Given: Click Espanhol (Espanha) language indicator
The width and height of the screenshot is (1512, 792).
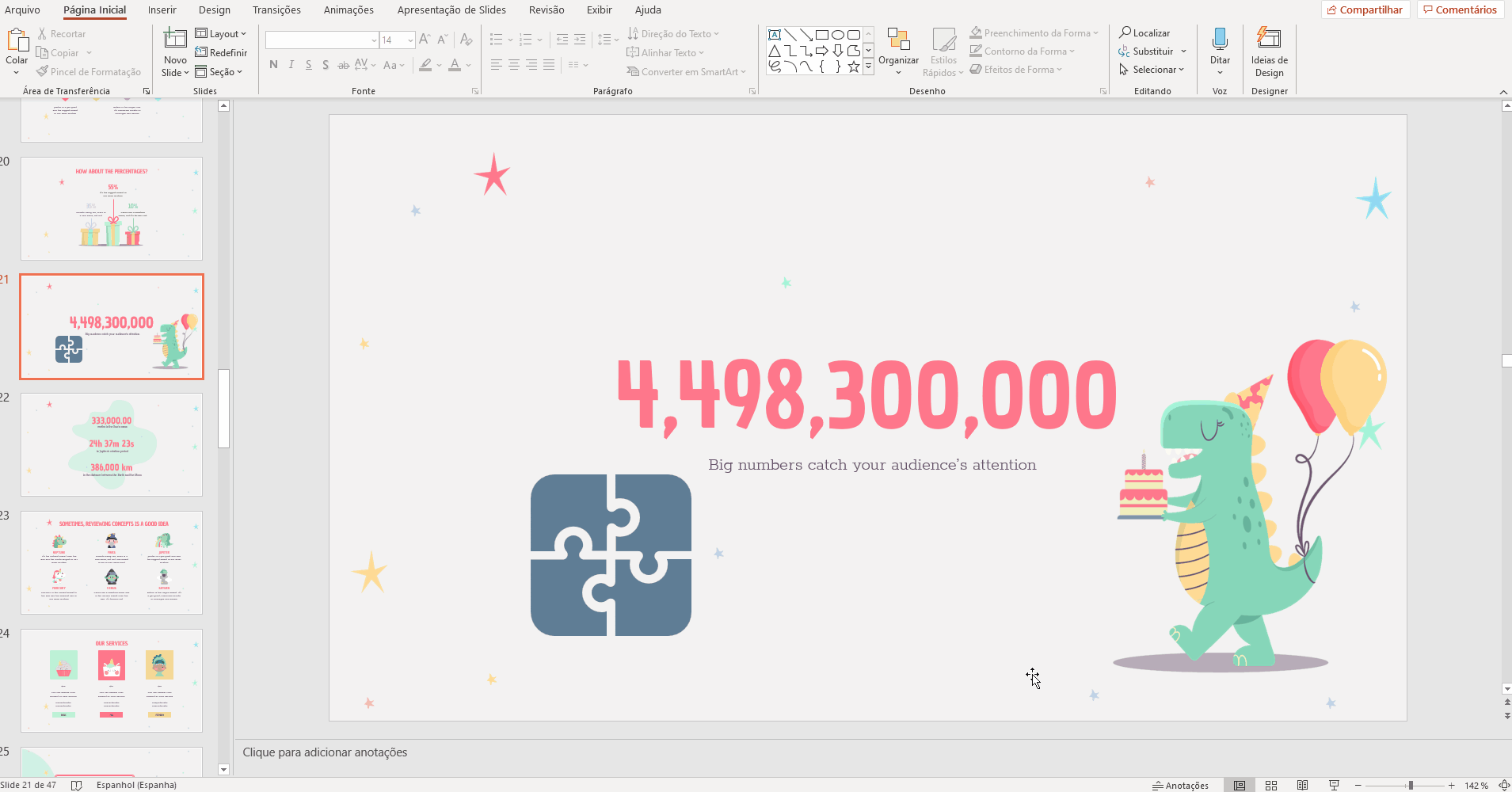Looking at the screenshot, I should pyautogui.click(x=136, y=785).
